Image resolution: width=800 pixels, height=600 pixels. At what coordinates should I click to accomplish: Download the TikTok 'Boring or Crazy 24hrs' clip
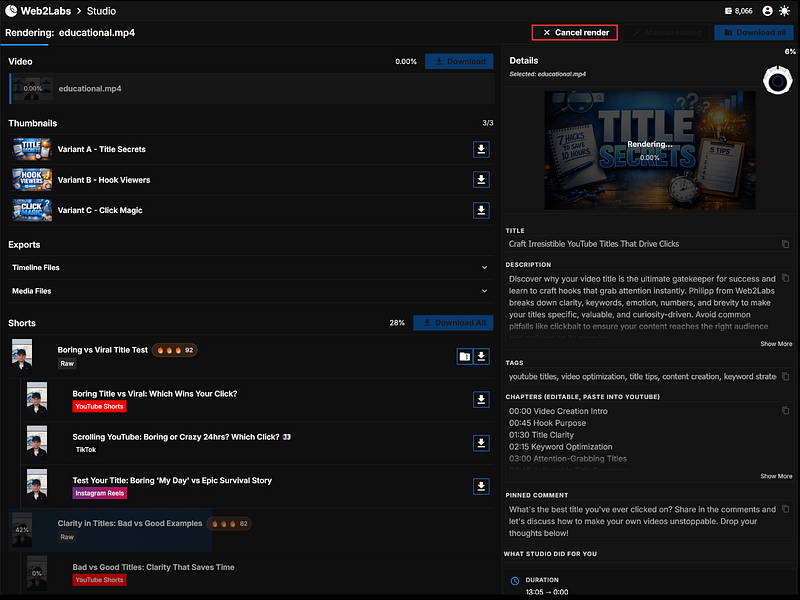pos(481,443)
